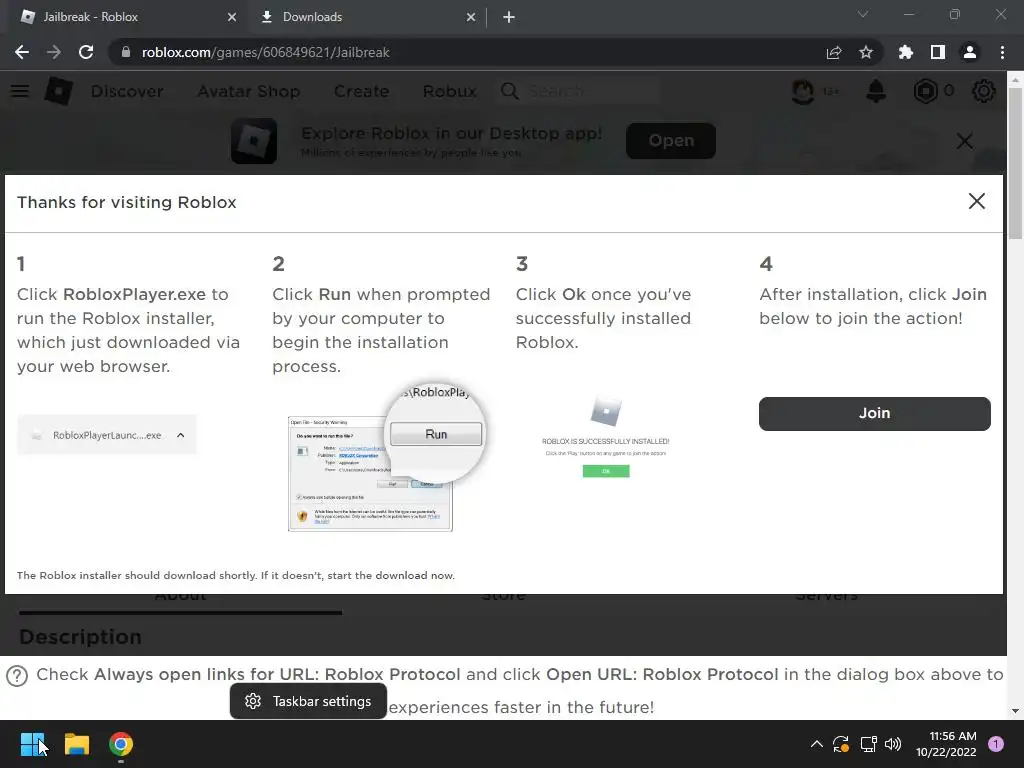Open the Chrome extensions puzzle icon
Viewport: 1024px width, 768px height.
point(905,52)
